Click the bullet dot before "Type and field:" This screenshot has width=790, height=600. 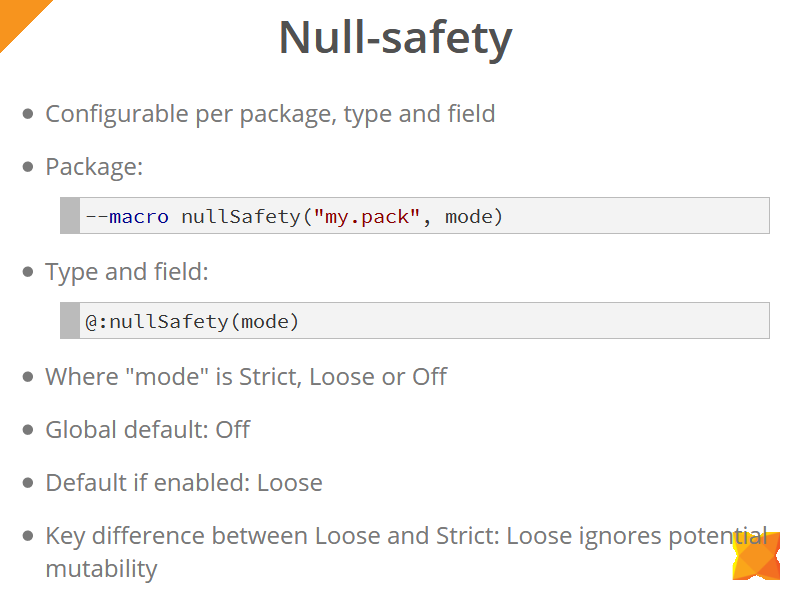[x=28, y=272]
